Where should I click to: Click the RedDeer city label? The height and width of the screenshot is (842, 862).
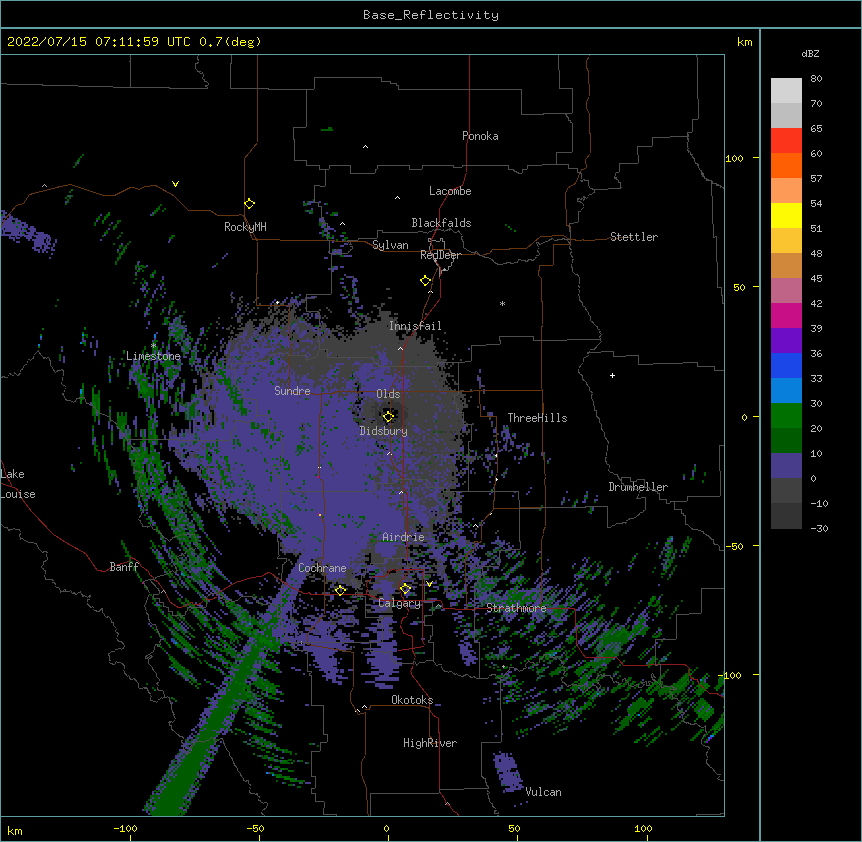[x=440, y=255]
